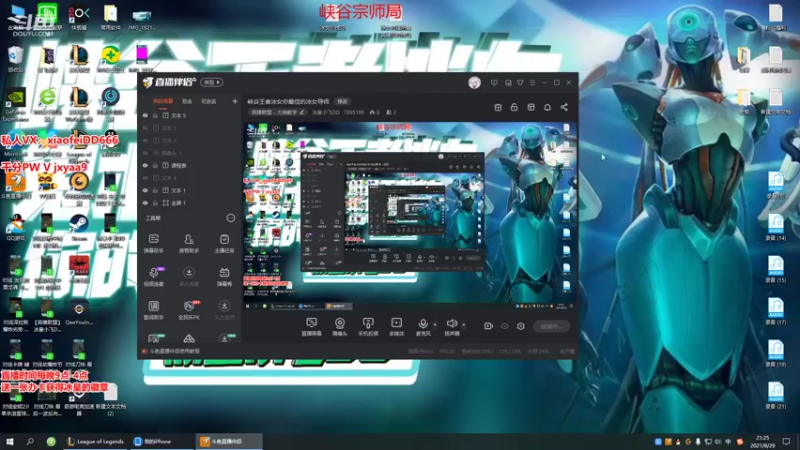
Task: Select the 文本 4 layer row
Action: point(189,178)
